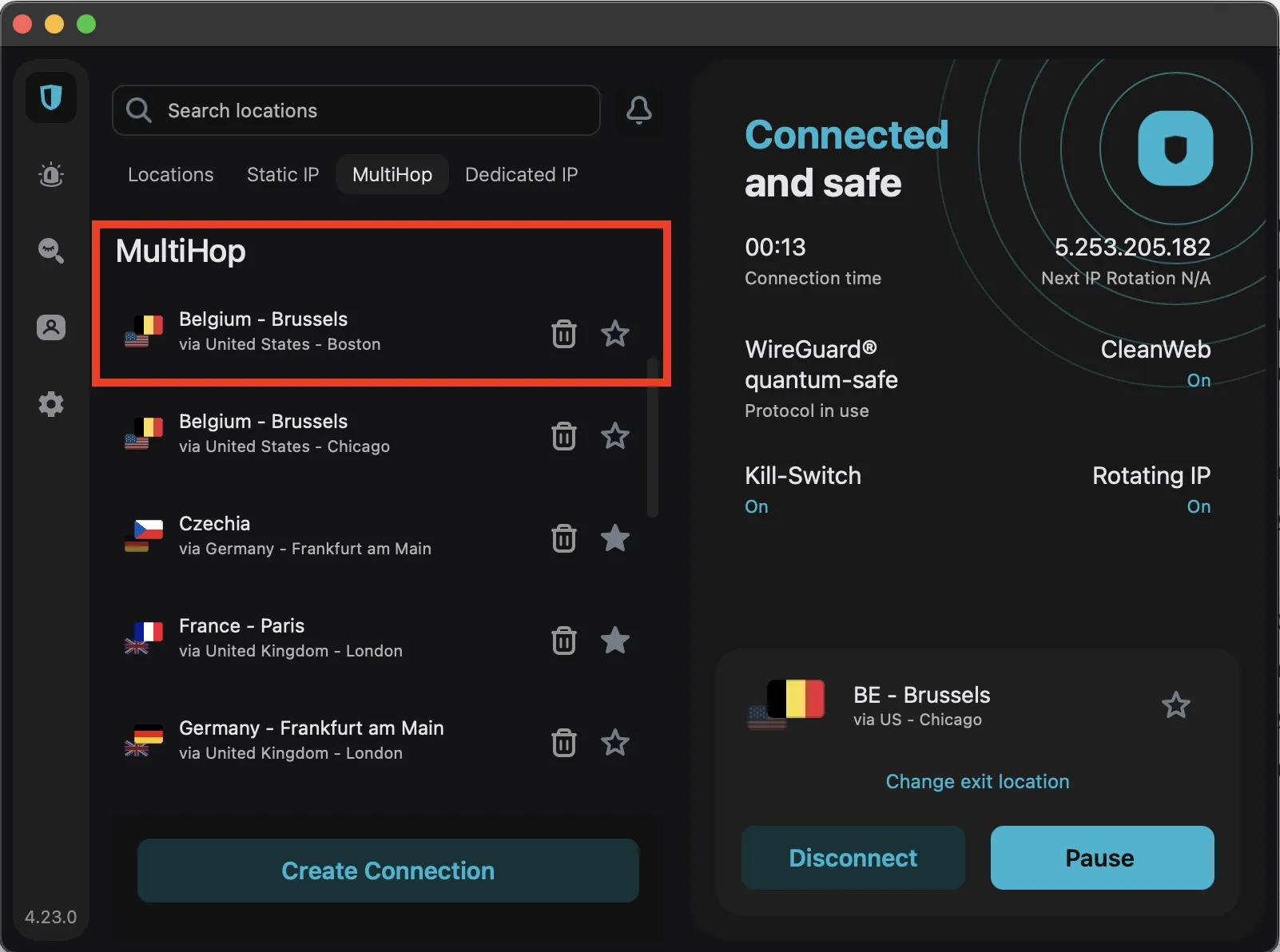
Task: Open the Alert feature in sidebar
Action: click(51, 174)
